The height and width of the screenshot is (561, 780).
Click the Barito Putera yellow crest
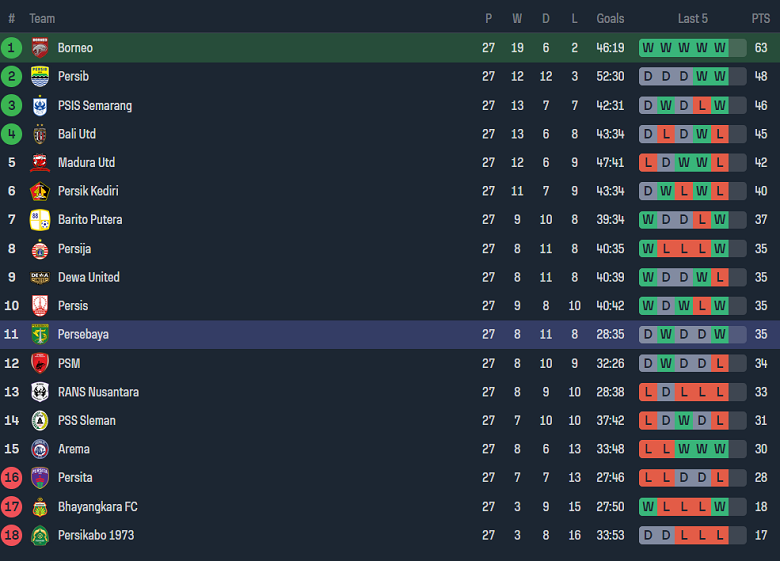point(40,220)
